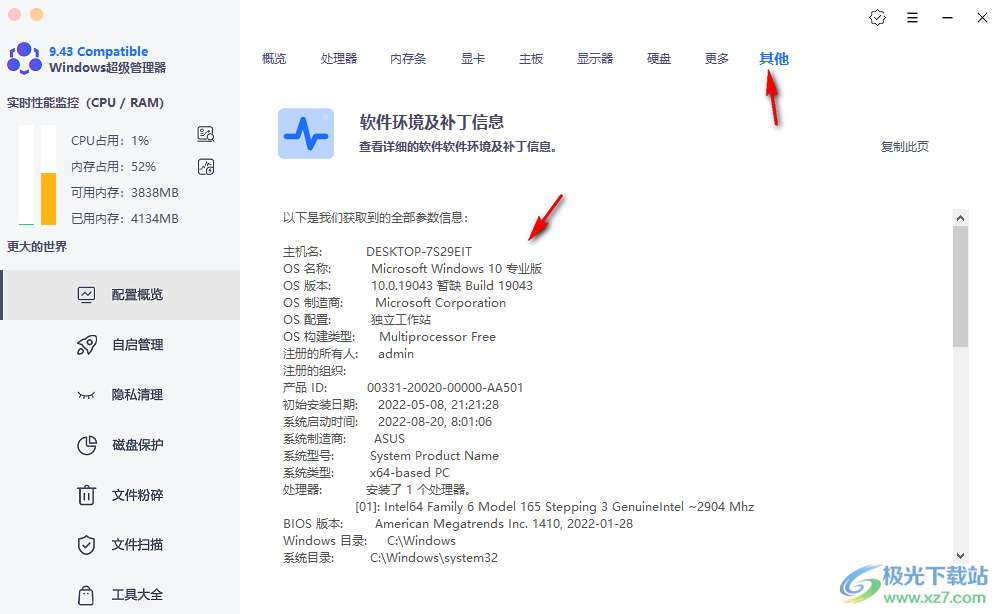The image size is (999, 614).
Task: Click the 已用内存: 4134MB reading
Action: (125, 218)
